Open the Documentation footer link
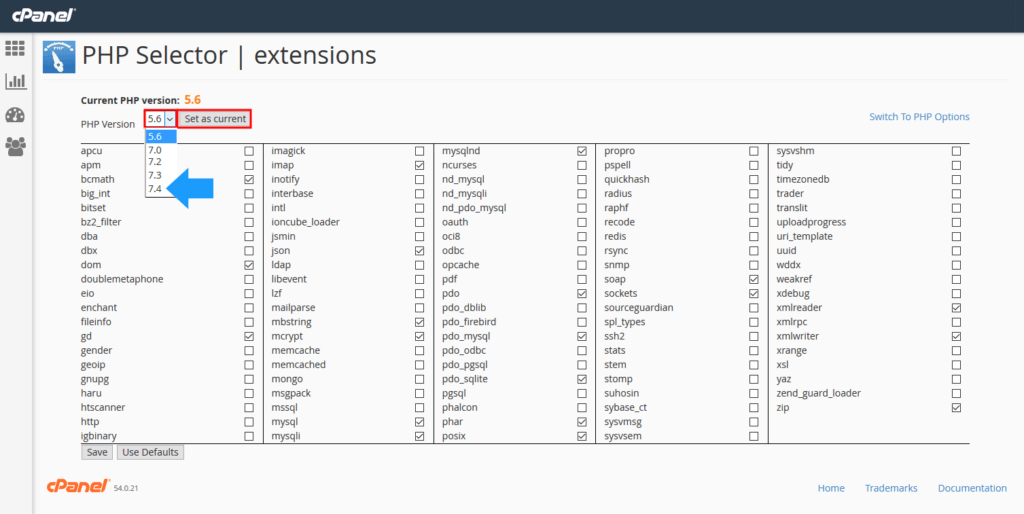The height and width of the screenshot is (514, 1024). 972,488
